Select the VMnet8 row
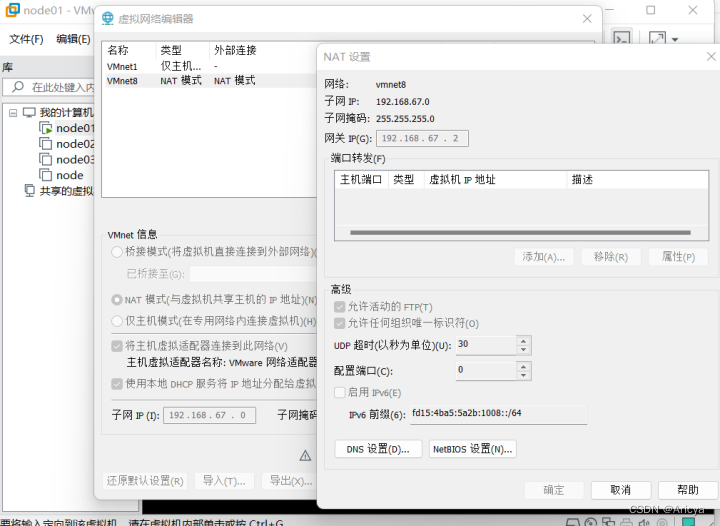Image resolution: width=720 pixels, height=526 pixels. [211, 81]
